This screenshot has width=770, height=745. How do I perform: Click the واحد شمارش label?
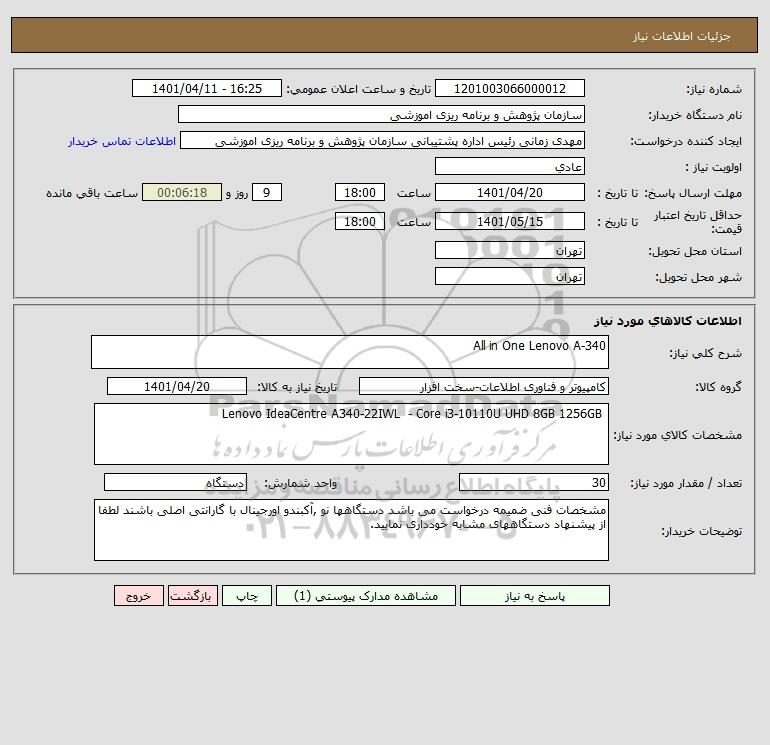point(301,483)
